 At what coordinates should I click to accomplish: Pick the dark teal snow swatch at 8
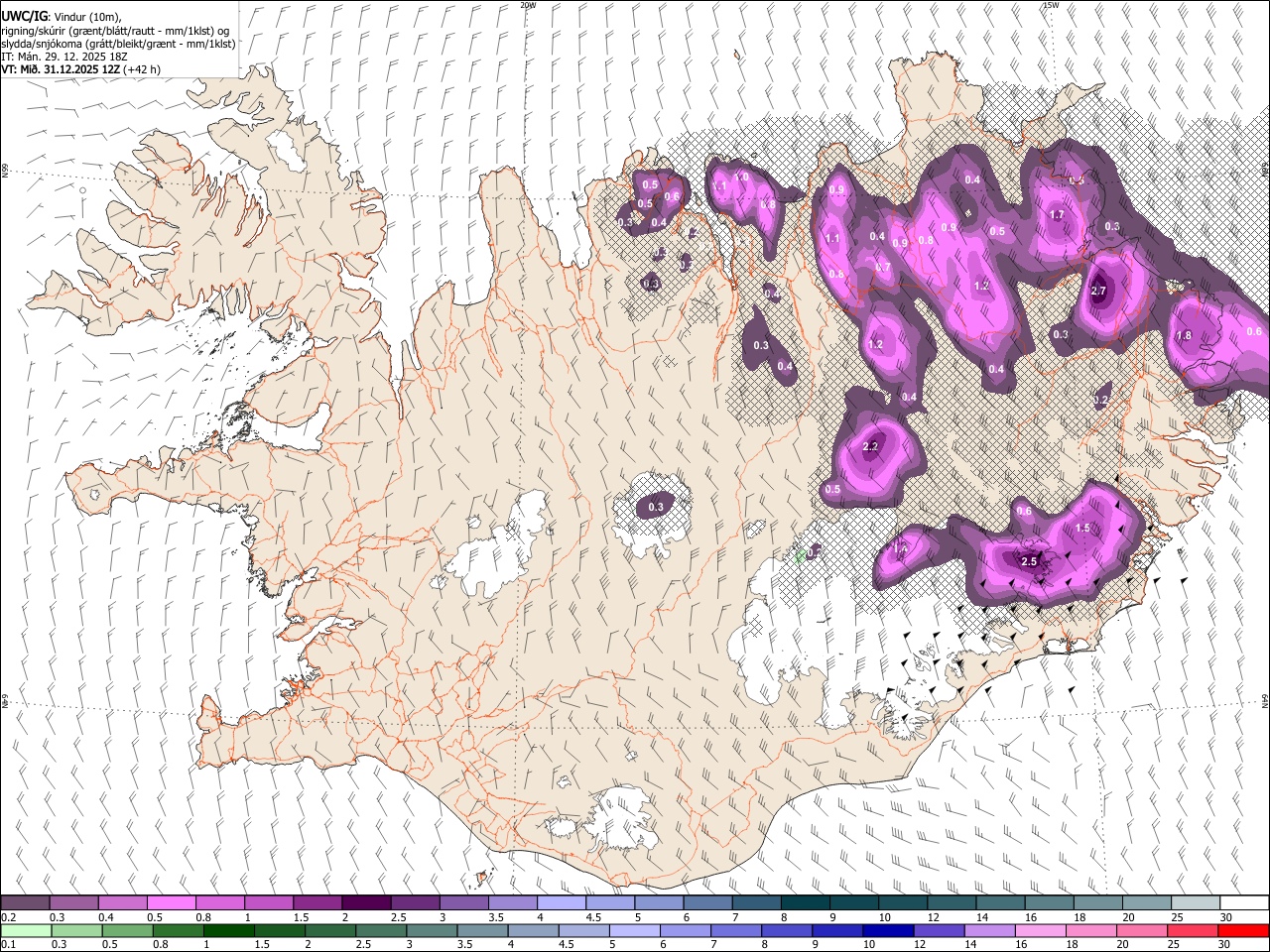(805, 903)
